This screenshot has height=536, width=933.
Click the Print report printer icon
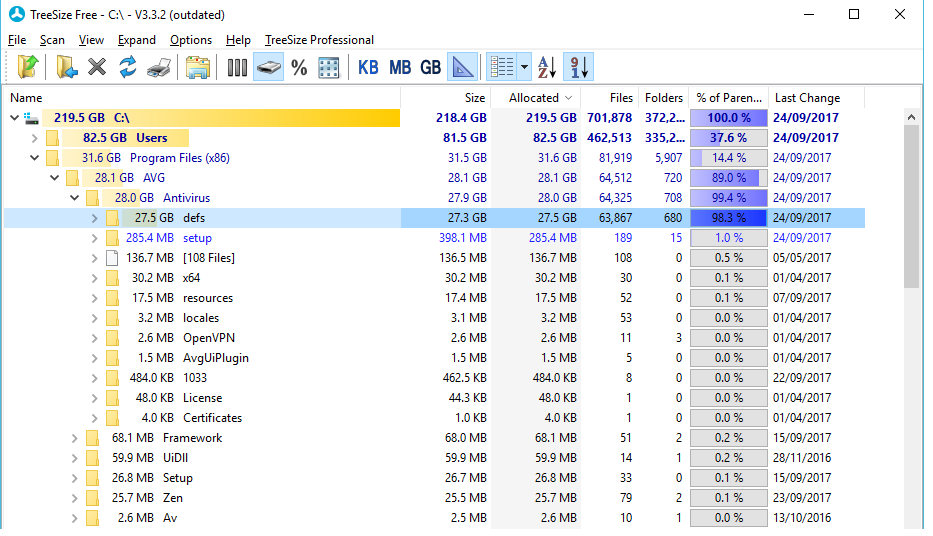click(x=158, y=67)
